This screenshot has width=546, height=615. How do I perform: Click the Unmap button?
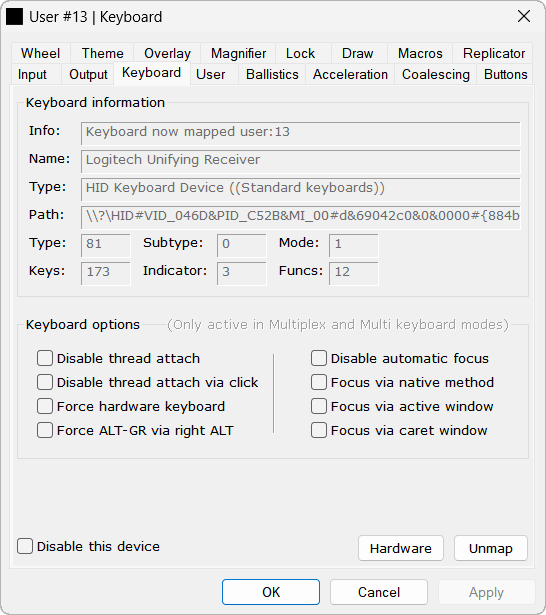491,548
